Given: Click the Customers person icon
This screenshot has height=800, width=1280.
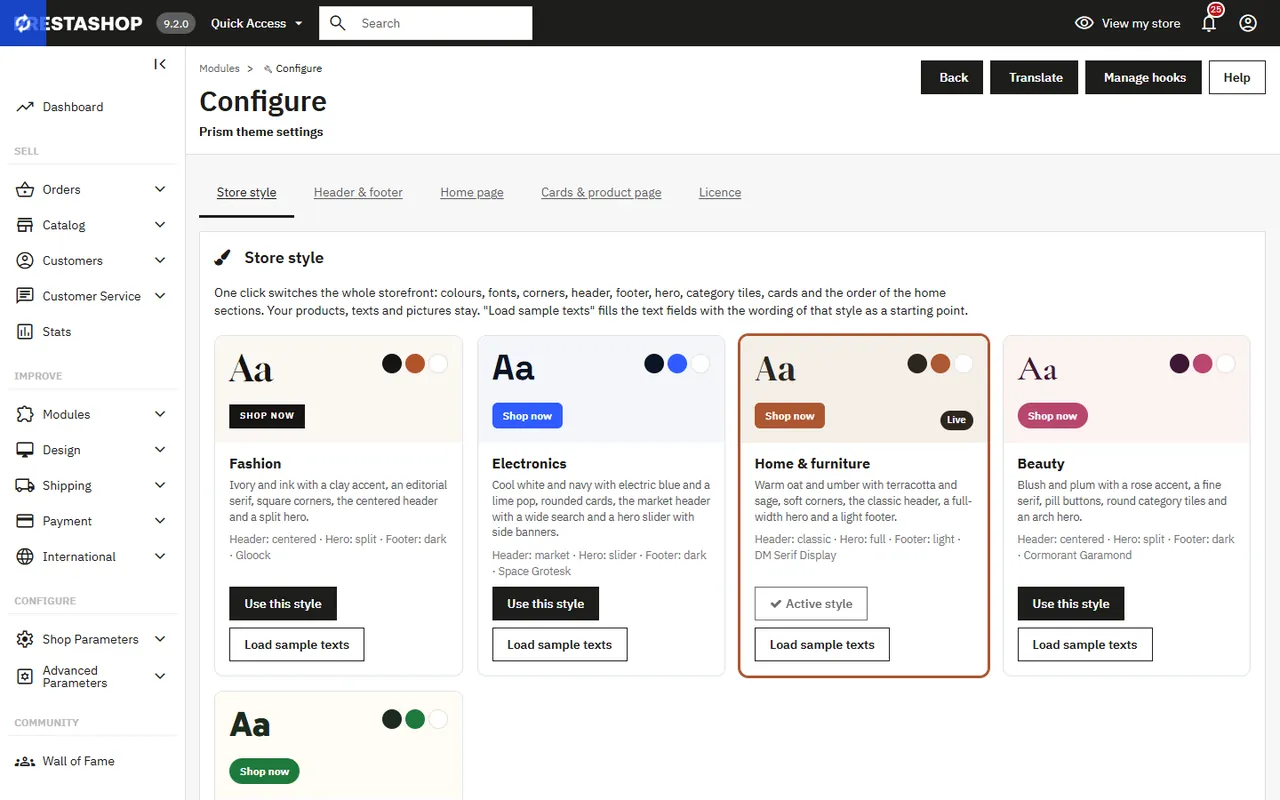Looking at the screenshot, I should click(x=25, y=261).
